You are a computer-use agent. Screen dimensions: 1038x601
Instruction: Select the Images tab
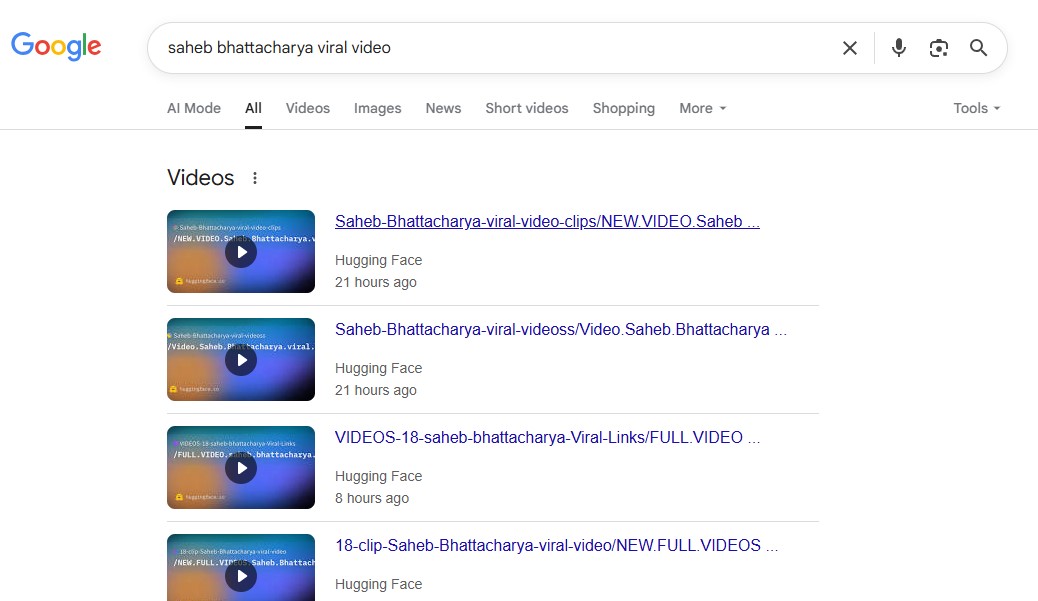(377, 108)
